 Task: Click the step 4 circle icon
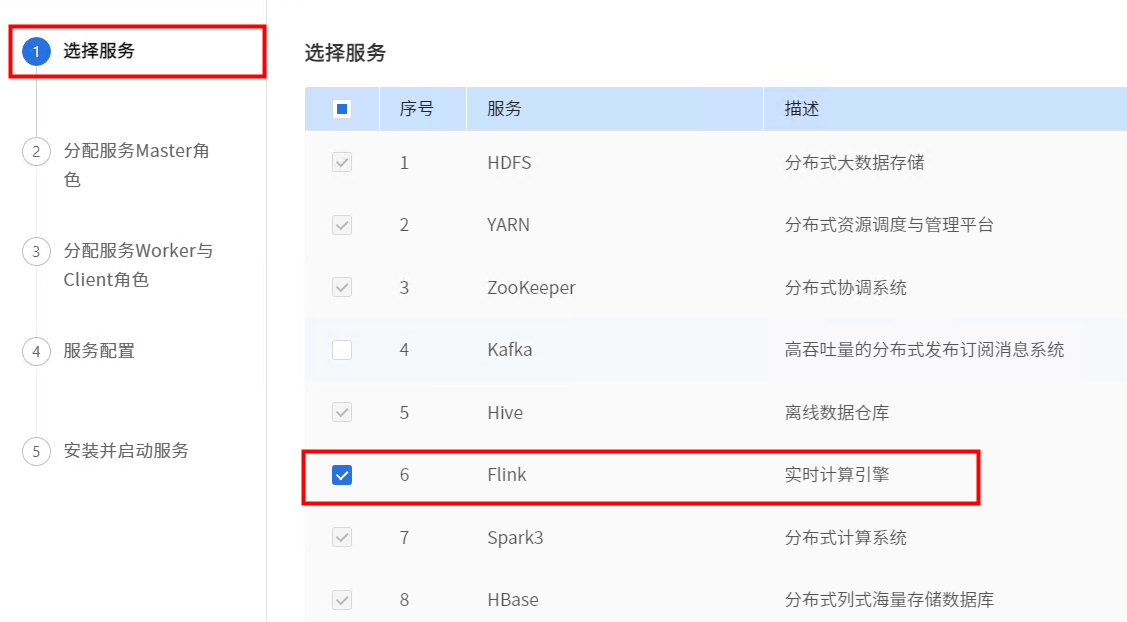tap(36, 352)
